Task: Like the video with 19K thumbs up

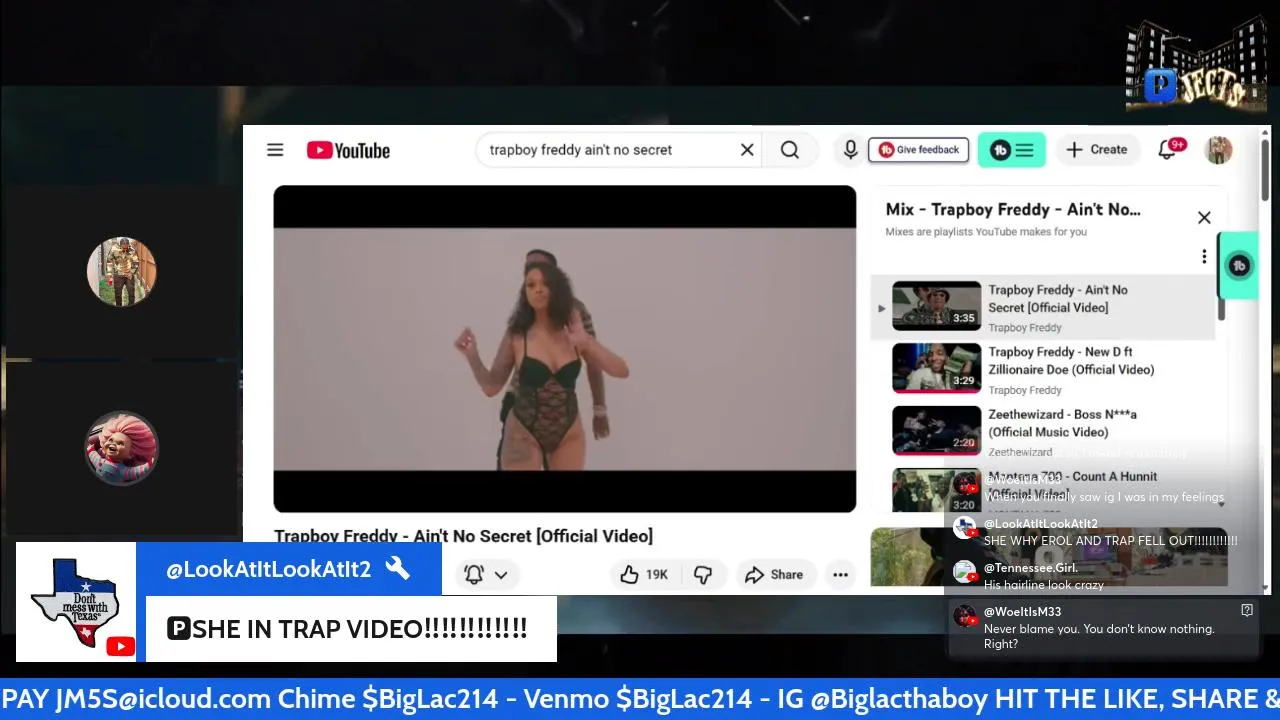Action: 644,574
